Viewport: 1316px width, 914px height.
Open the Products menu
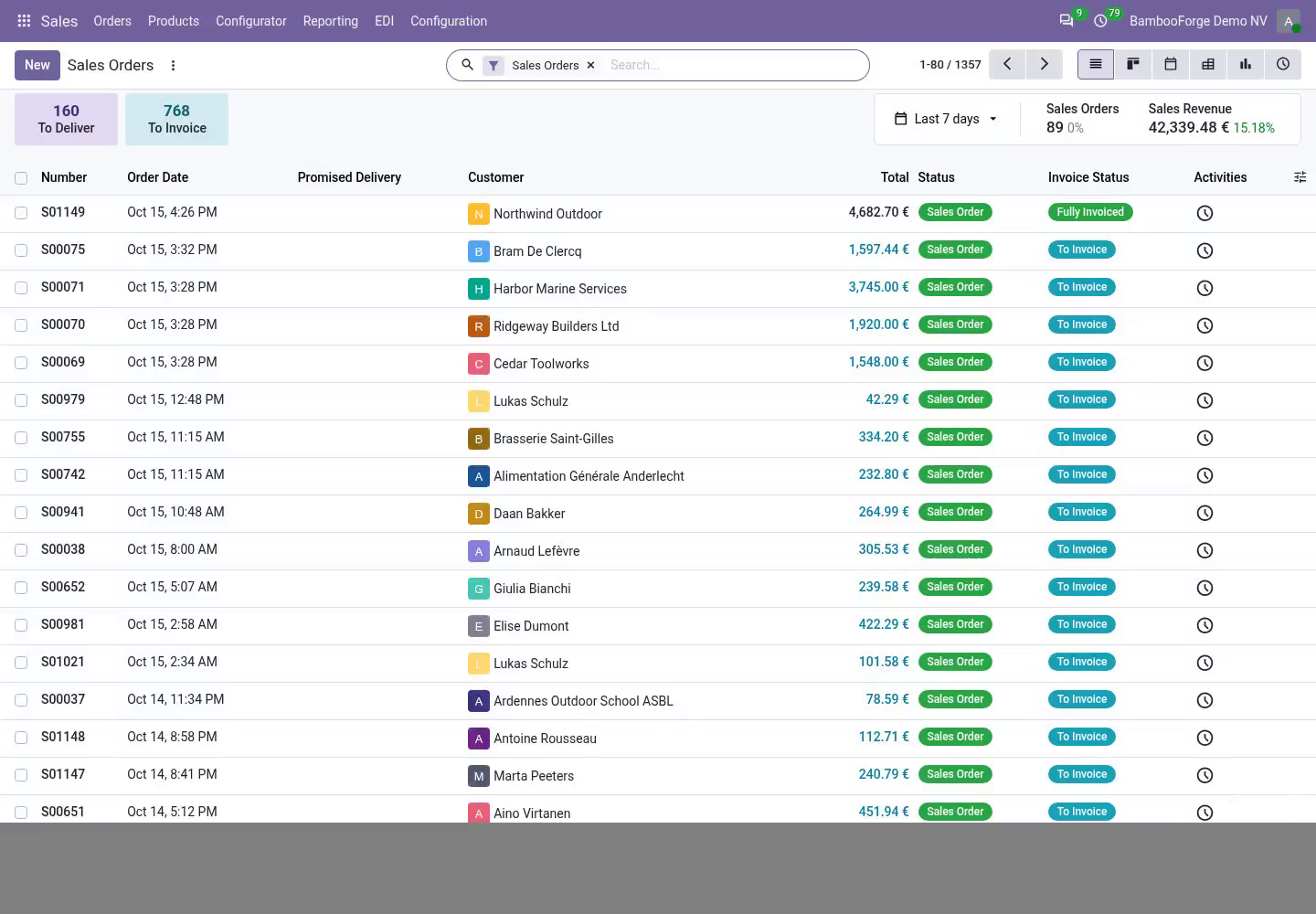(174, 21)
